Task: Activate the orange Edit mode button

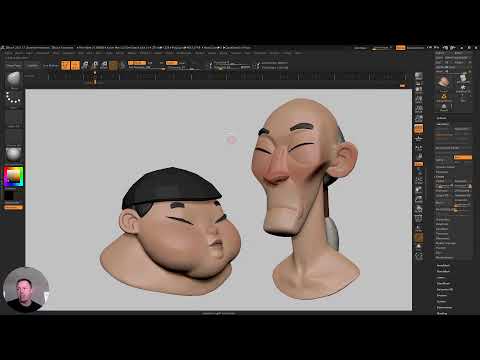Action: click(x=66, y=65)
